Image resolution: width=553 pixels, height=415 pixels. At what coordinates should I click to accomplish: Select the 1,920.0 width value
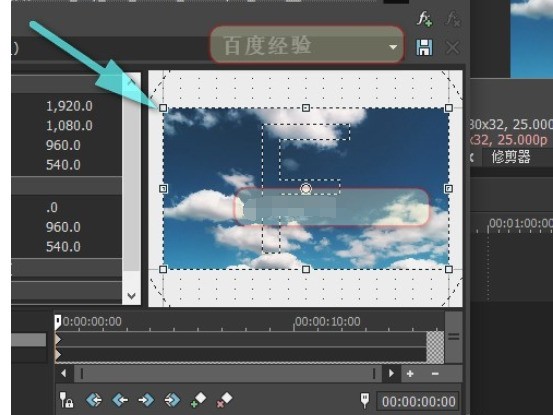[69, 106]
